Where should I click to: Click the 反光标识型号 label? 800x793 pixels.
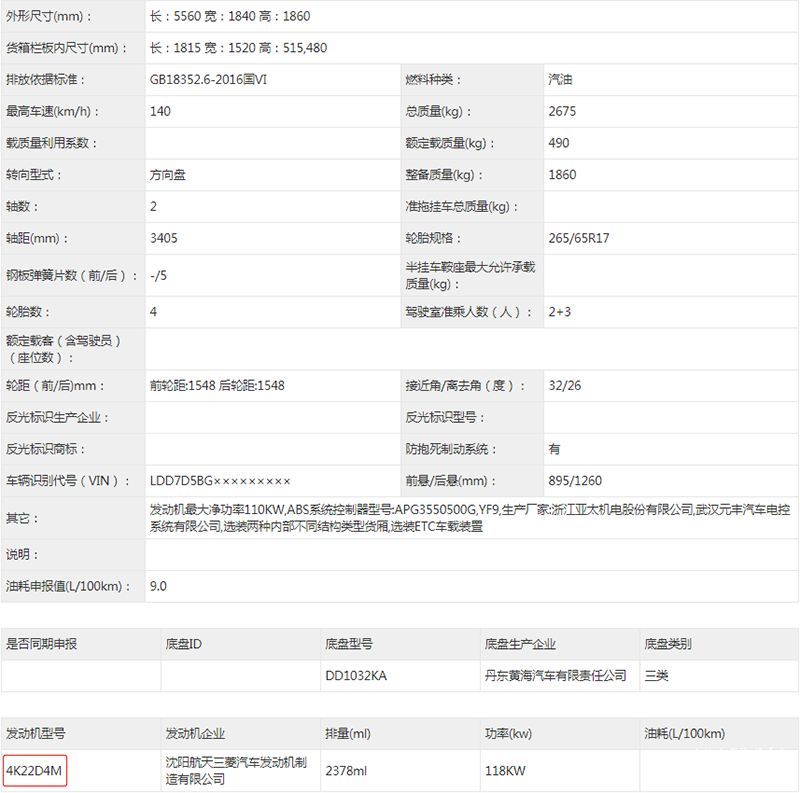click(445, 417)
